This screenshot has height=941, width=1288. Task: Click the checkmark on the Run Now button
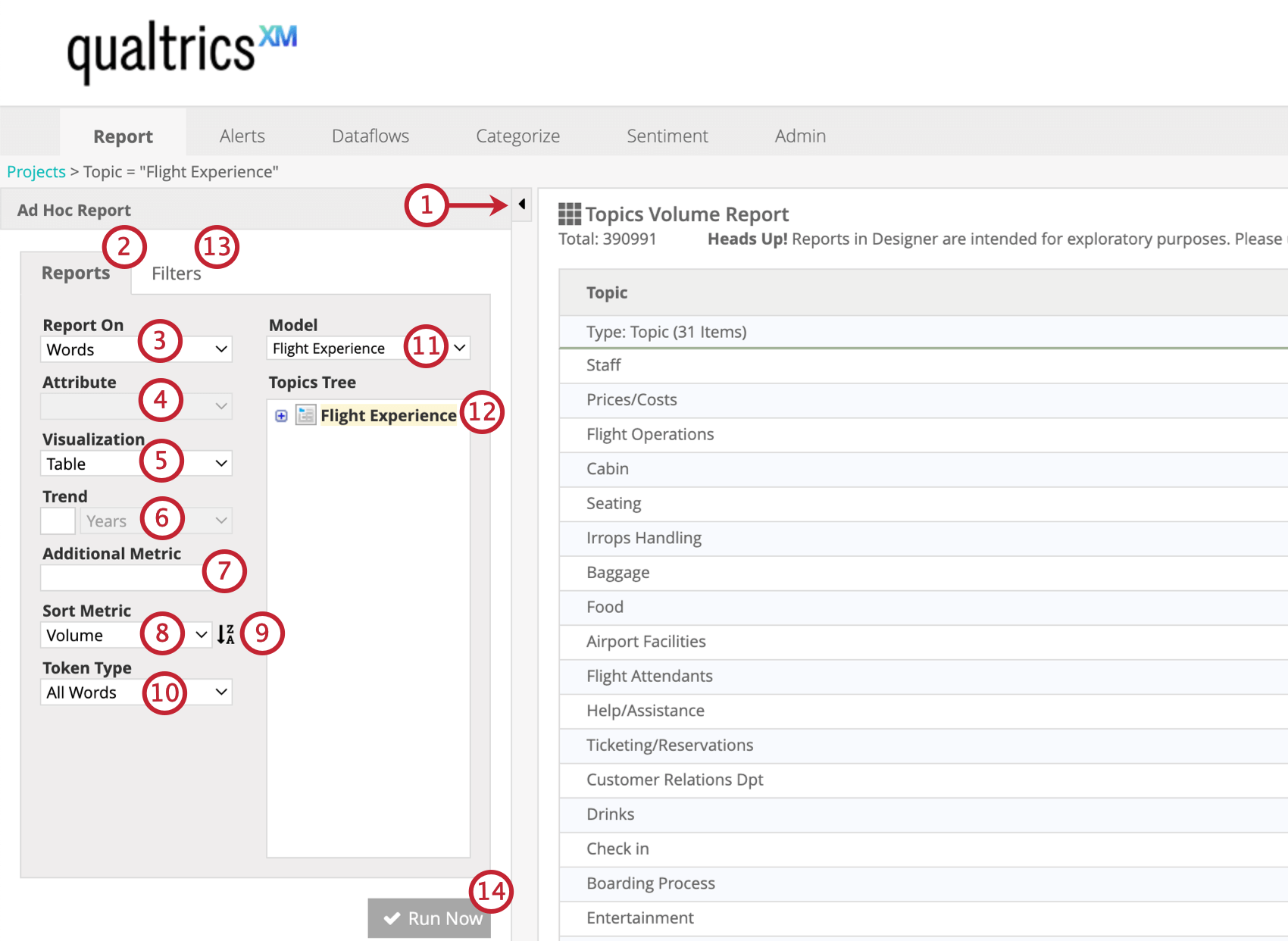pos(392,918)
